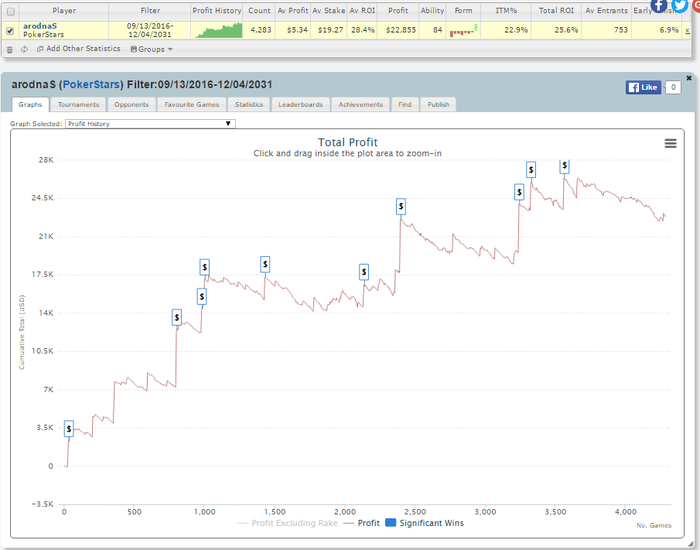Viewport: 700px width, 550px height.
Task: Click the filter date range cell
Action: click(x=150, y=30)
